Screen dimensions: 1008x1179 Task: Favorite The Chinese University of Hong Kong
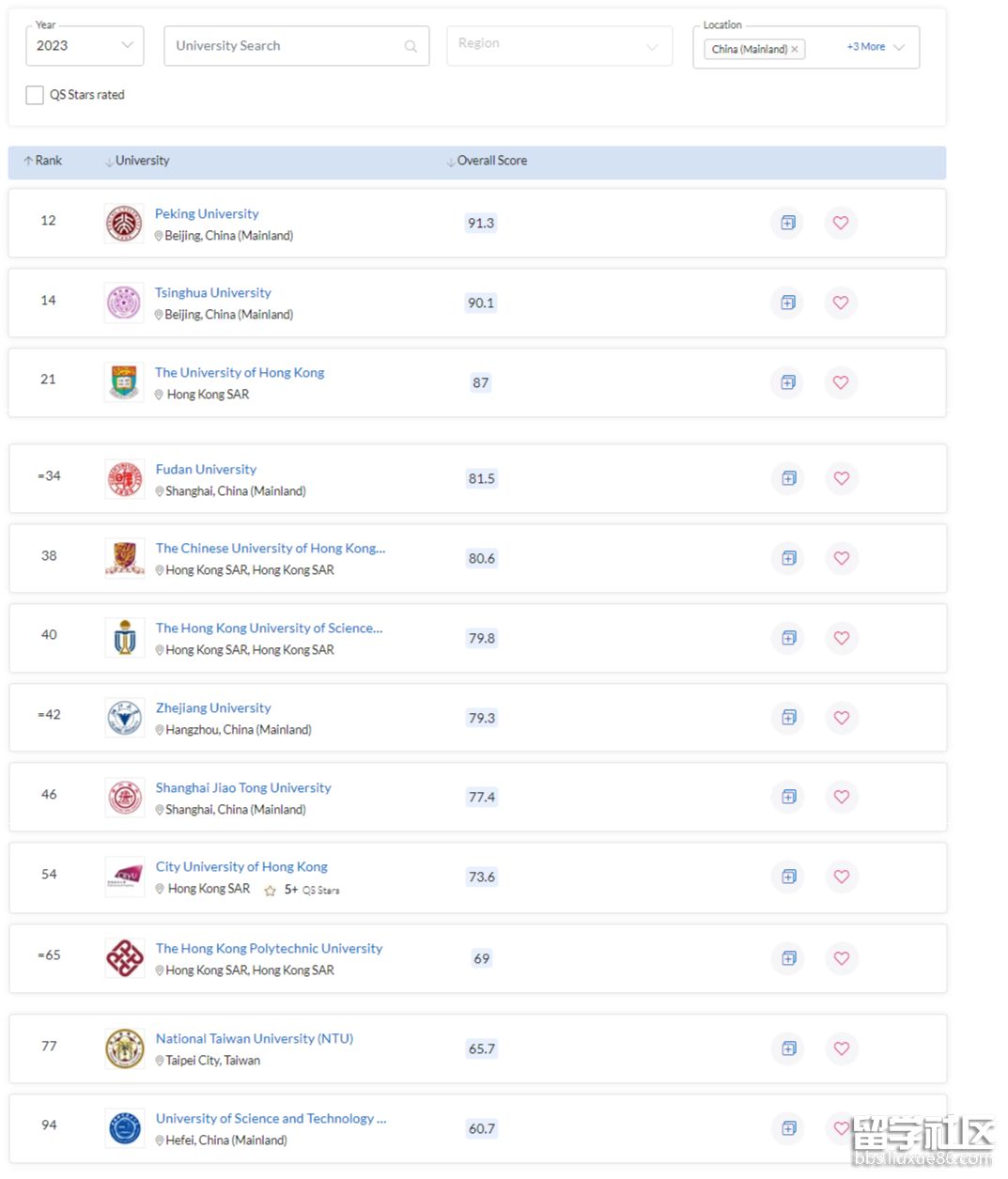coord(842,558)
